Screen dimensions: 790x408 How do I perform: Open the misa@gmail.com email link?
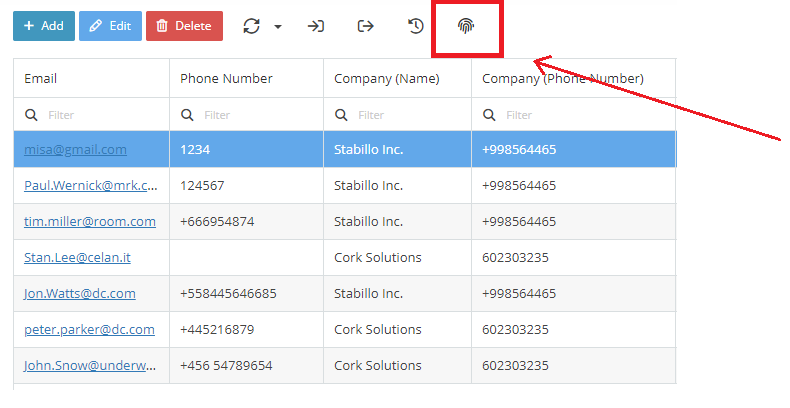76,150
